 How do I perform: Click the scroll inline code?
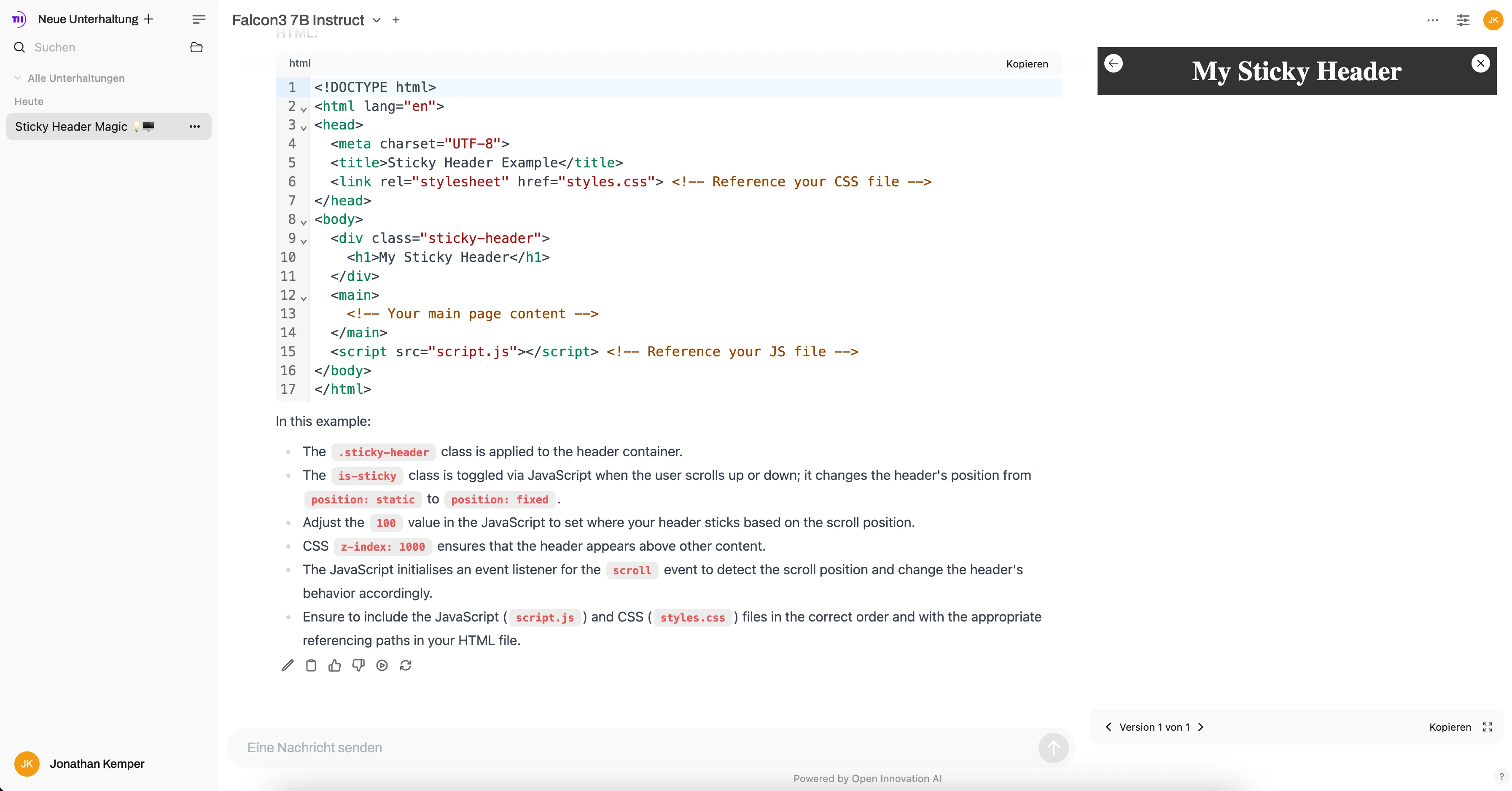point(632,570)
